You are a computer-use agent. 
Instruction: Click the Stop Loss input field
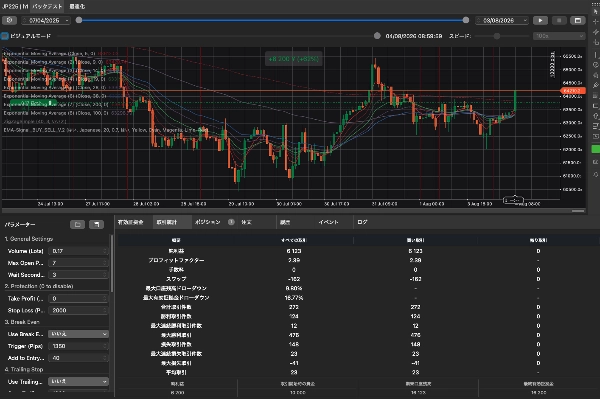point(78,310)
